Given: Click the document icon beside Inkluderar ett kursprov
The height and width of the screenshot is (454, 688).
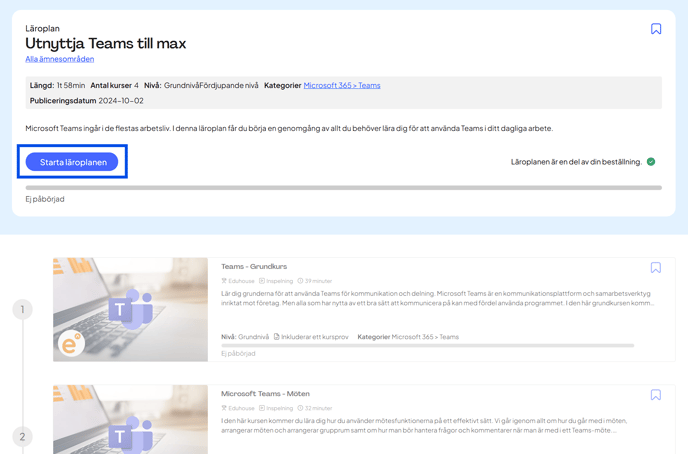Looking at the screenshot, I should [x=277, y=337].
